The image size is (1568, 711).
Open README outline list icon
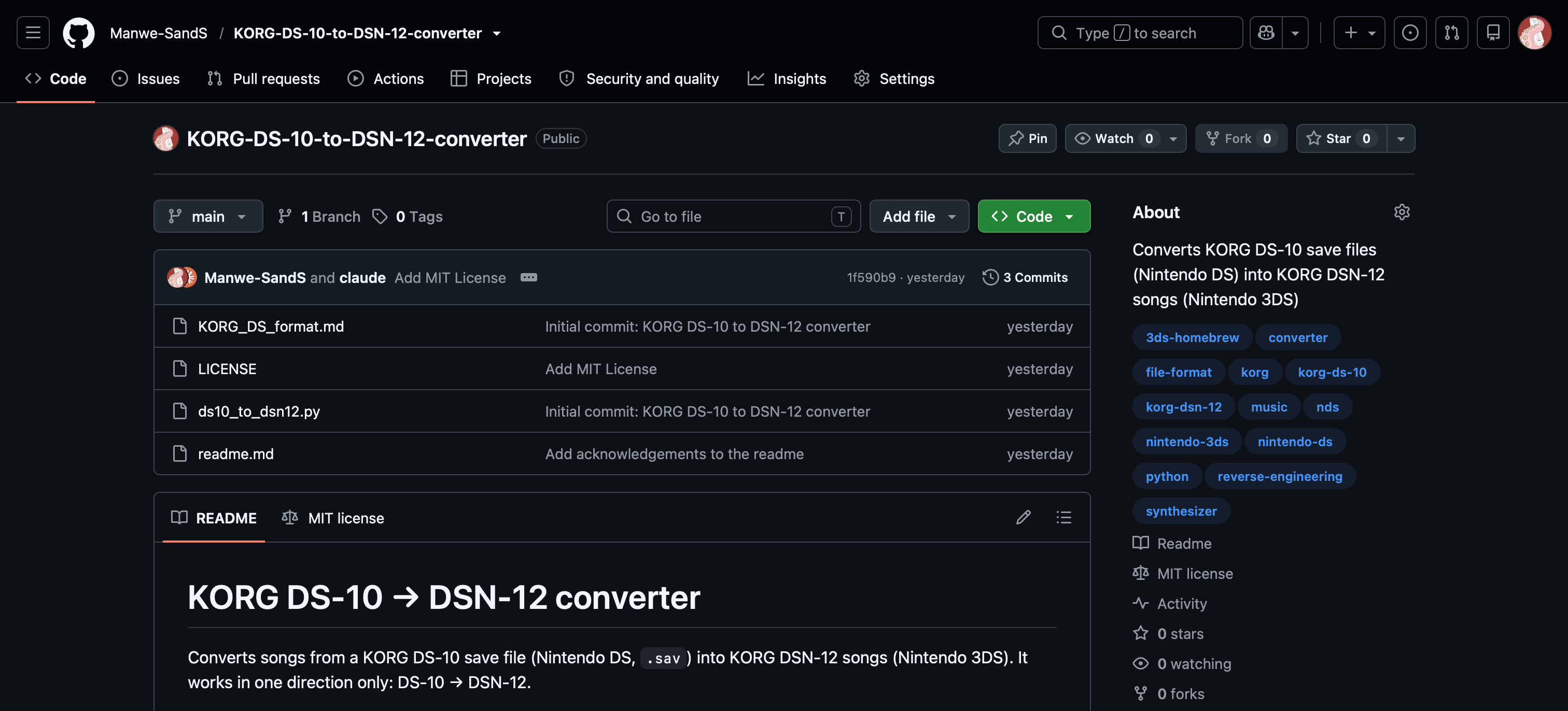click(1063, 518)
